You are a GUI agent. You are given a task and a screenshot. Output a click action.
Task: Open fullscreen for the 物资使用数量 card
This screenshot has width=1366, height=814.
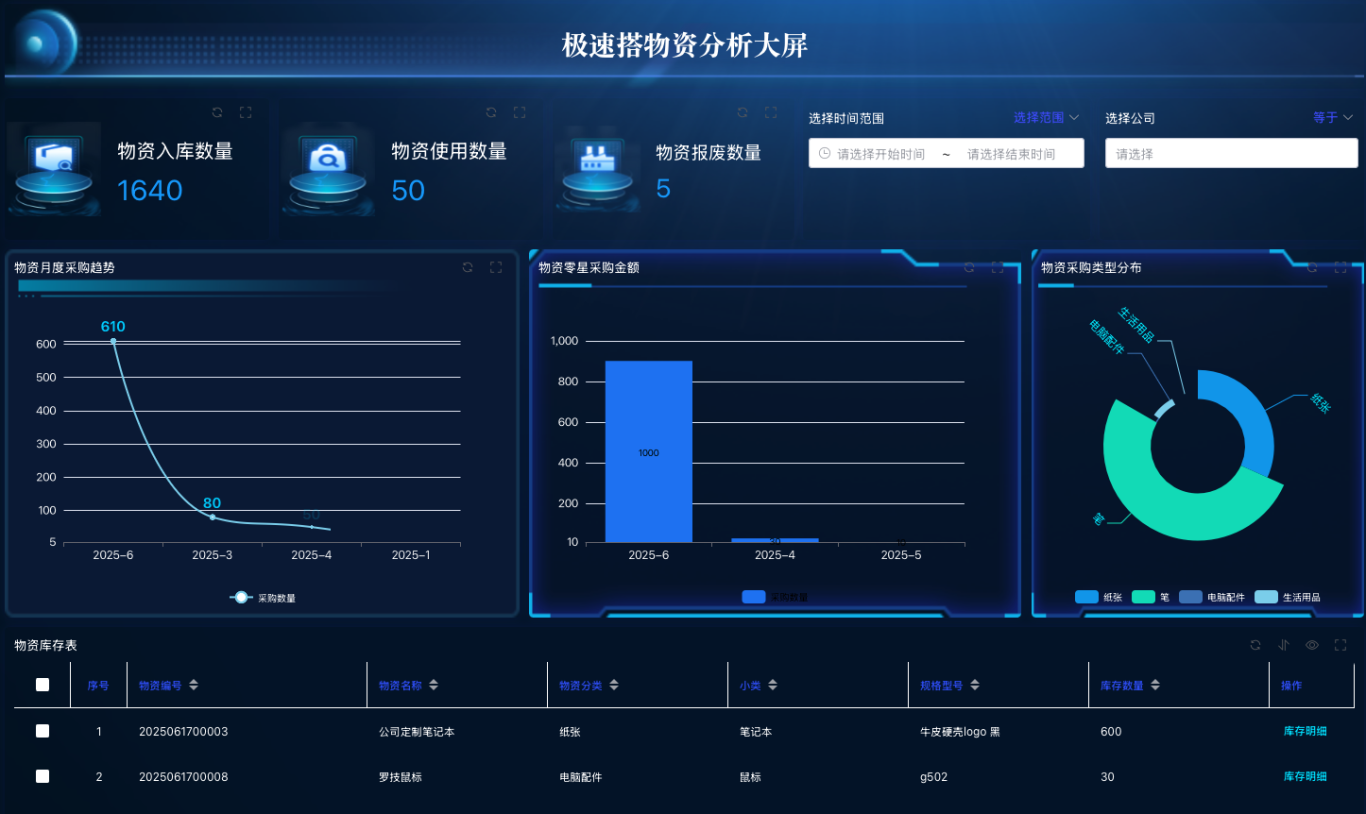[519, 112]
